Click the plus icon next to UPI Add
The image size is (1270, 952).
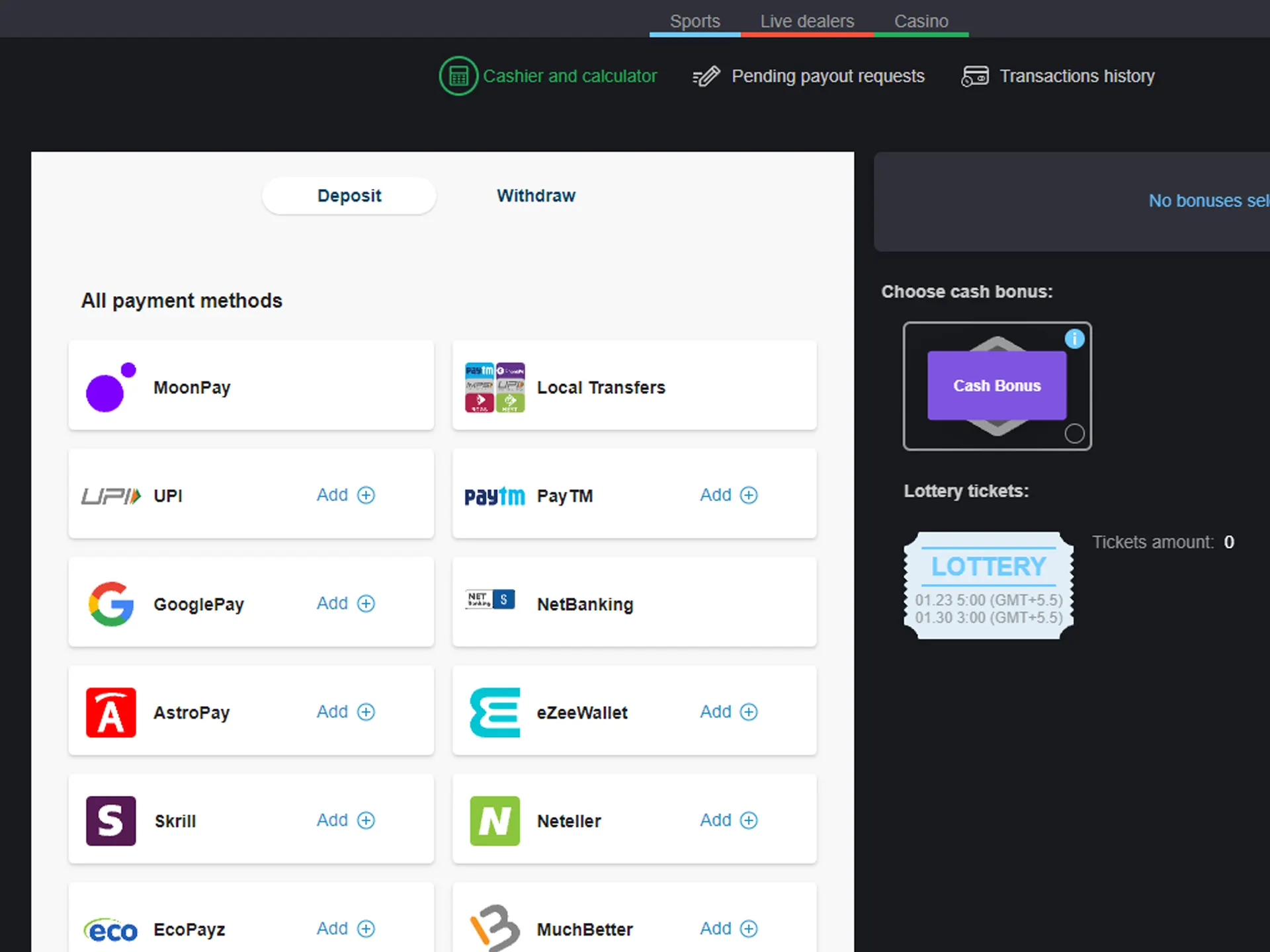pyautogui.click(x=366, y=495)
